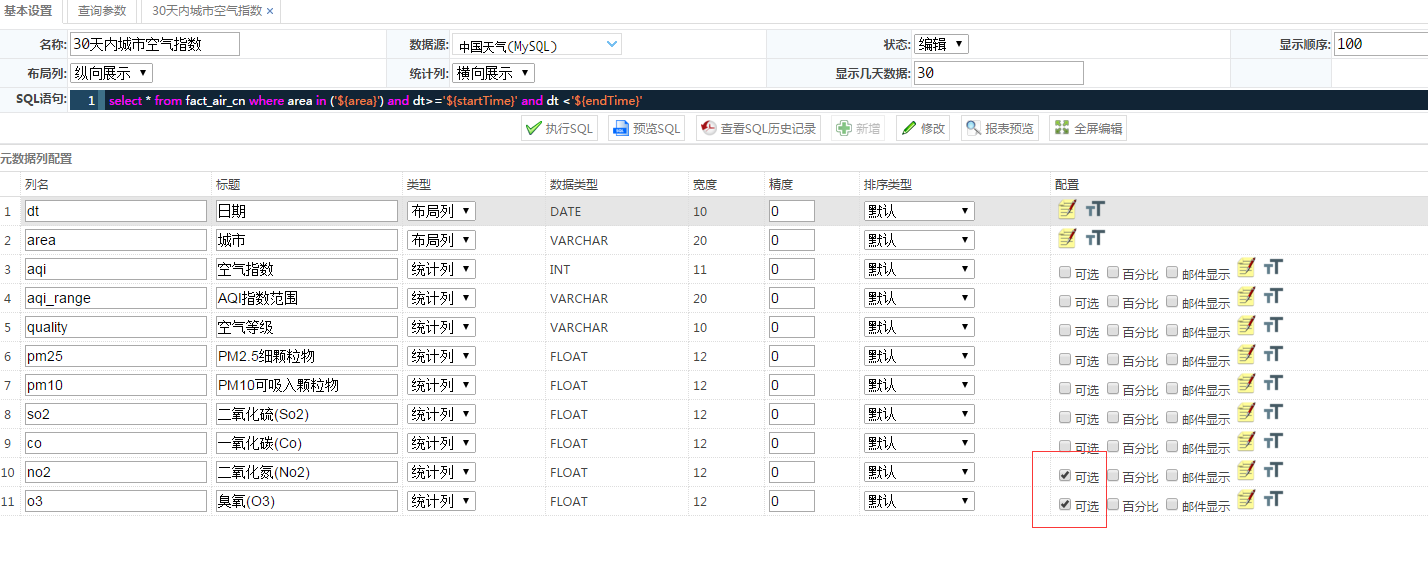The width and height of the screenshot is (1428, 566).
Task: Click the text format icon in no2 row
Action: [x=1273, y=470]
